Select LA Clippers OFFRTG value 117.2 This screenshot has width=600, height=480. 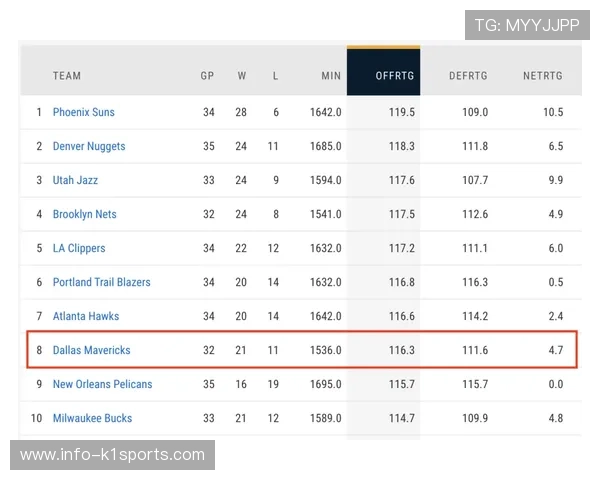click(x=402, y=248)
